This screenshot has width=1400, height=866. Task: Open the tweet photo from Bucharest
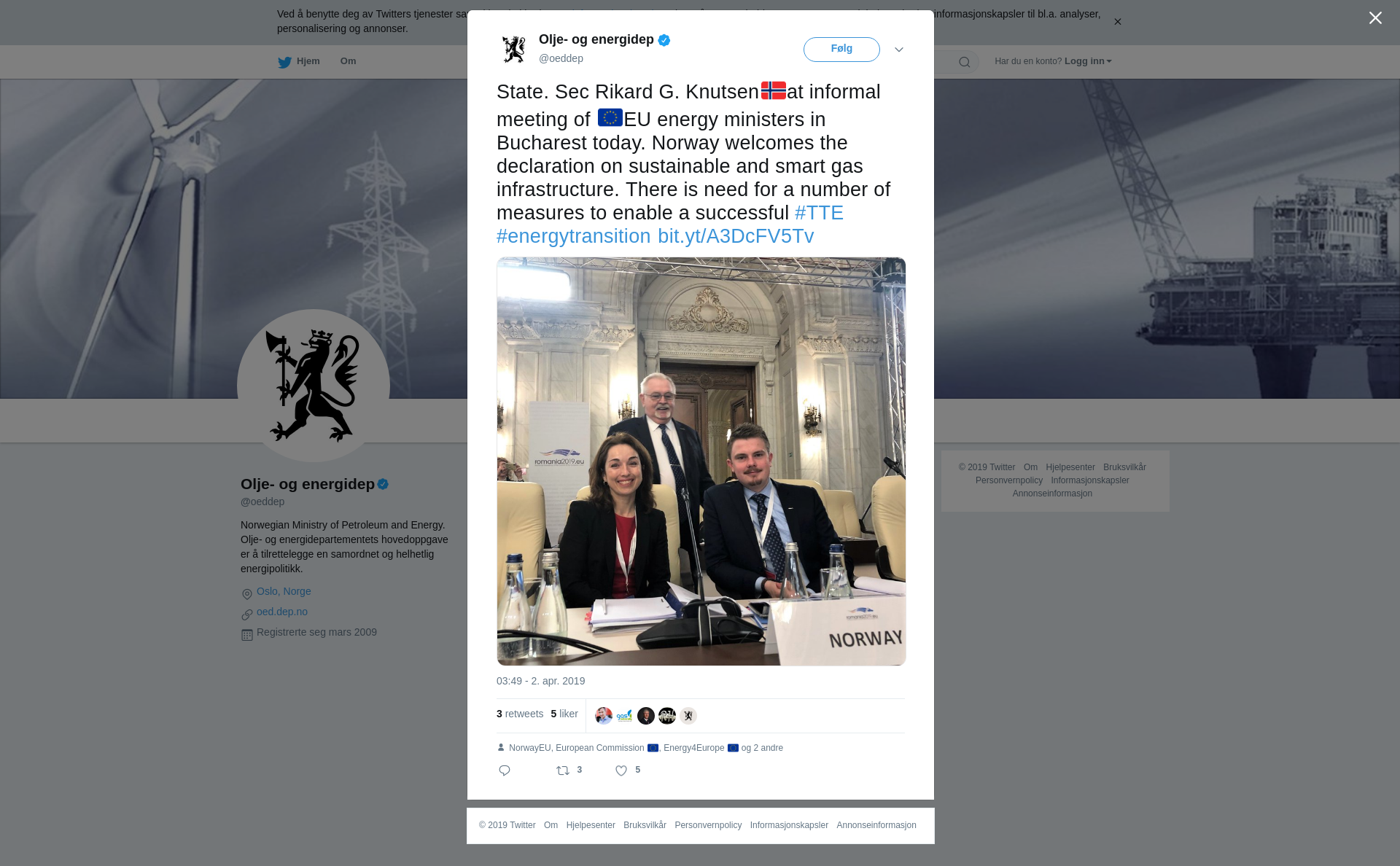point(701,461)
